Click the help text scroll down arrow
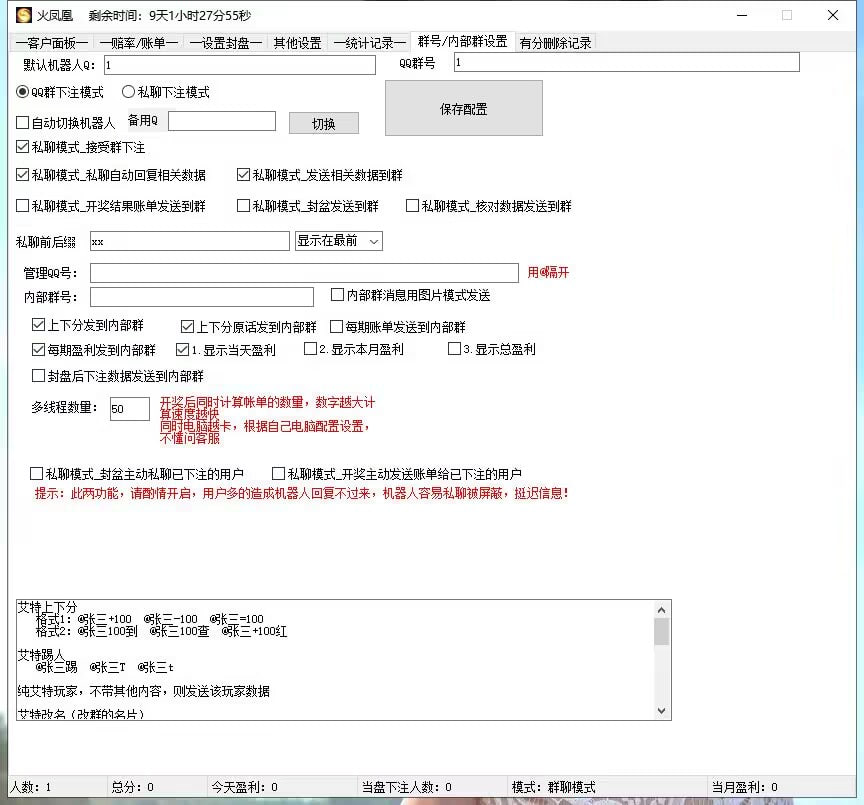 pos(661,711)
